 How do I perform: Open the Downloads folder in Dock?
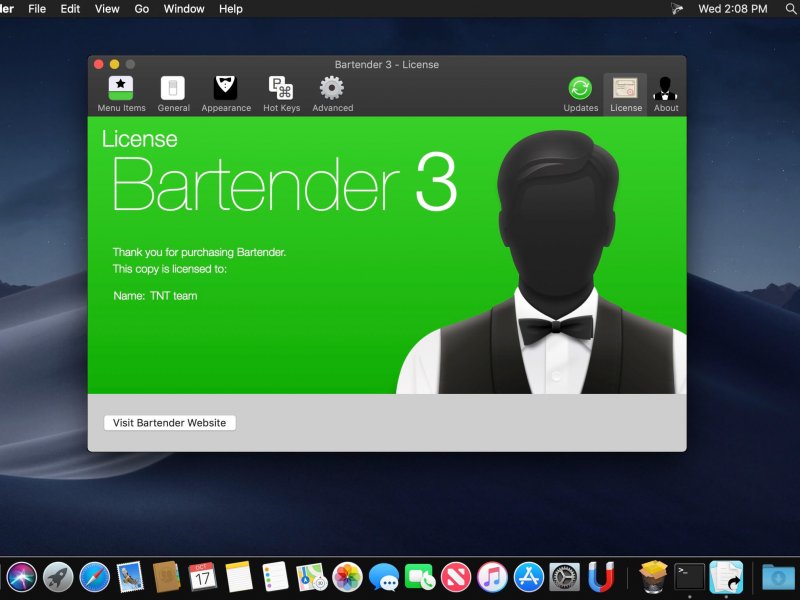click(x=778, y=577)
